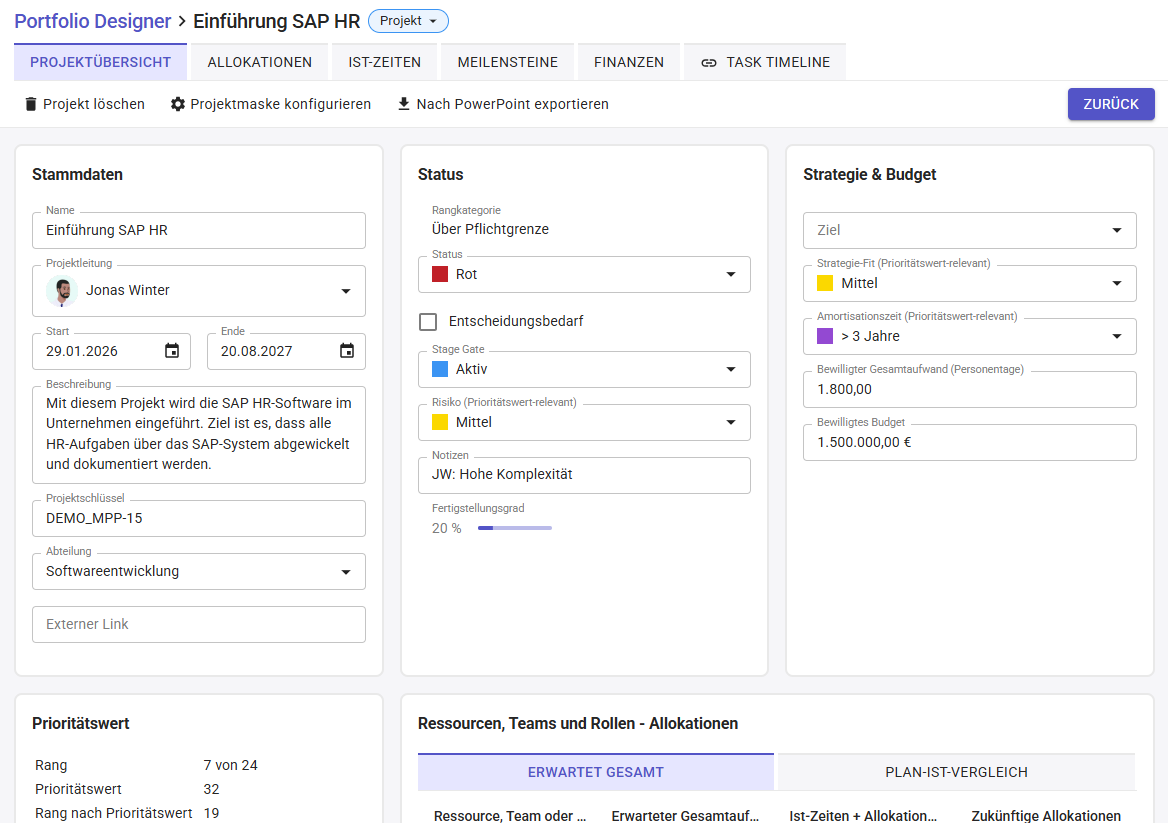1168x823 pixels.
Task: Click the Notizen field
Action: point(584,475)
